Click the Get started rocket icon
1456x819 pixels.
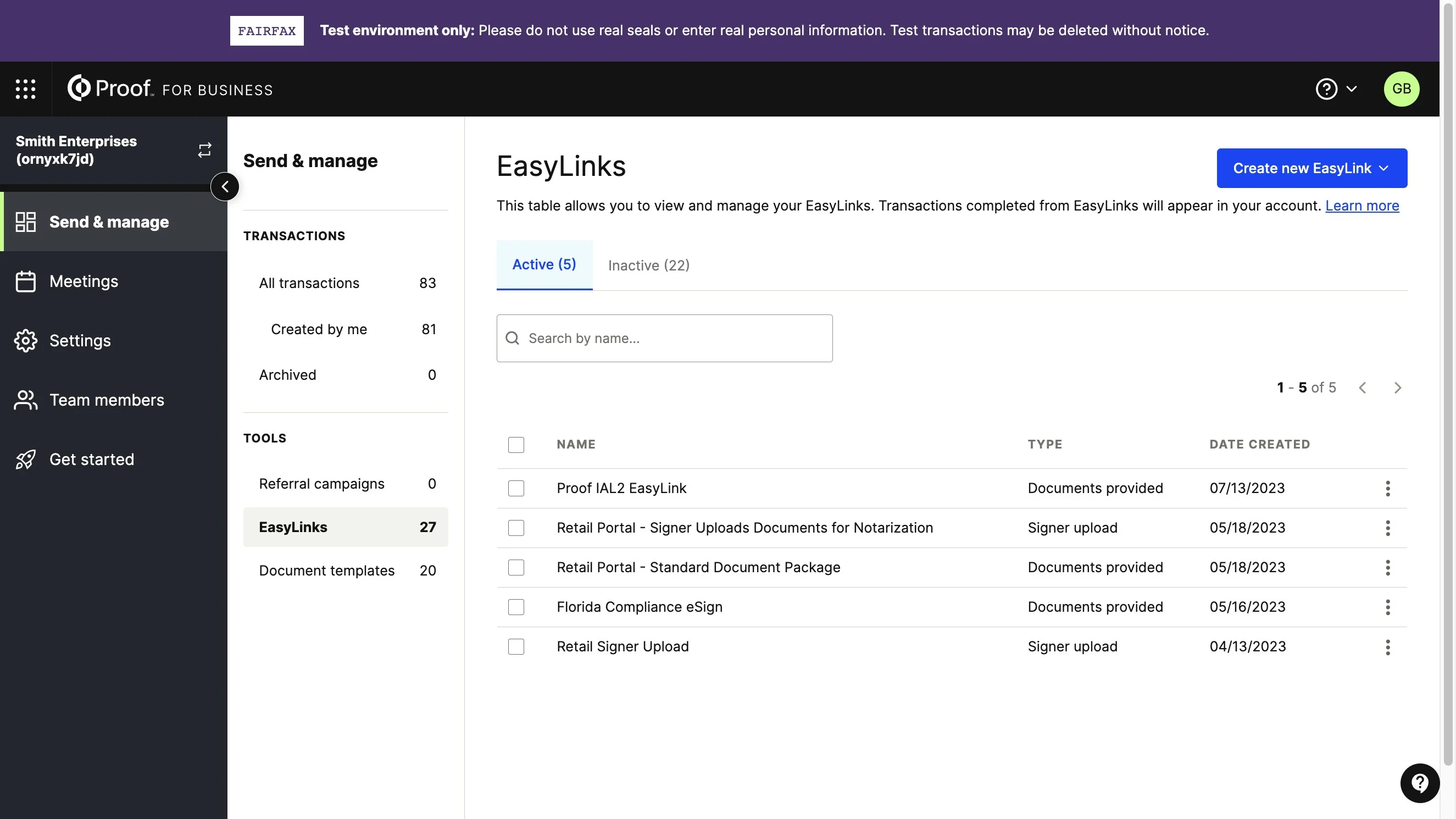[x=25, y=460]
